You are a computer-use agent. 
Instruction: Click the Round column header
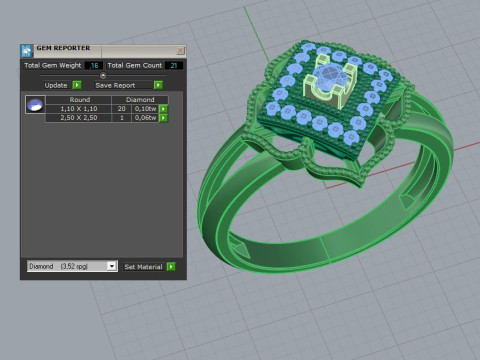[79, 100]
